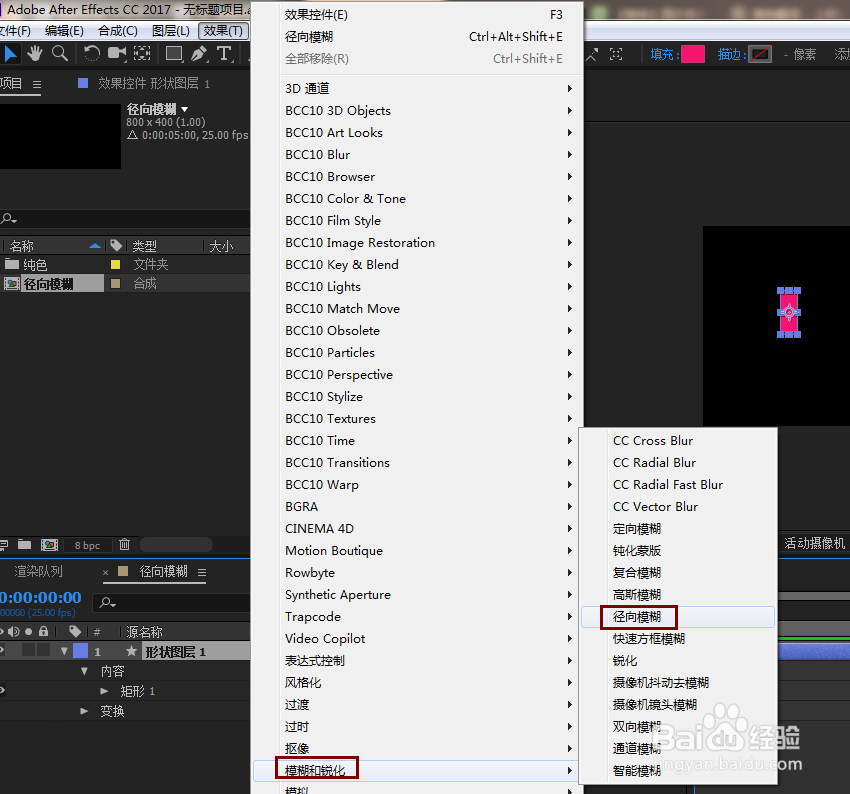Select the Pen tool
The image size is (850, 794).
(199, 54)
